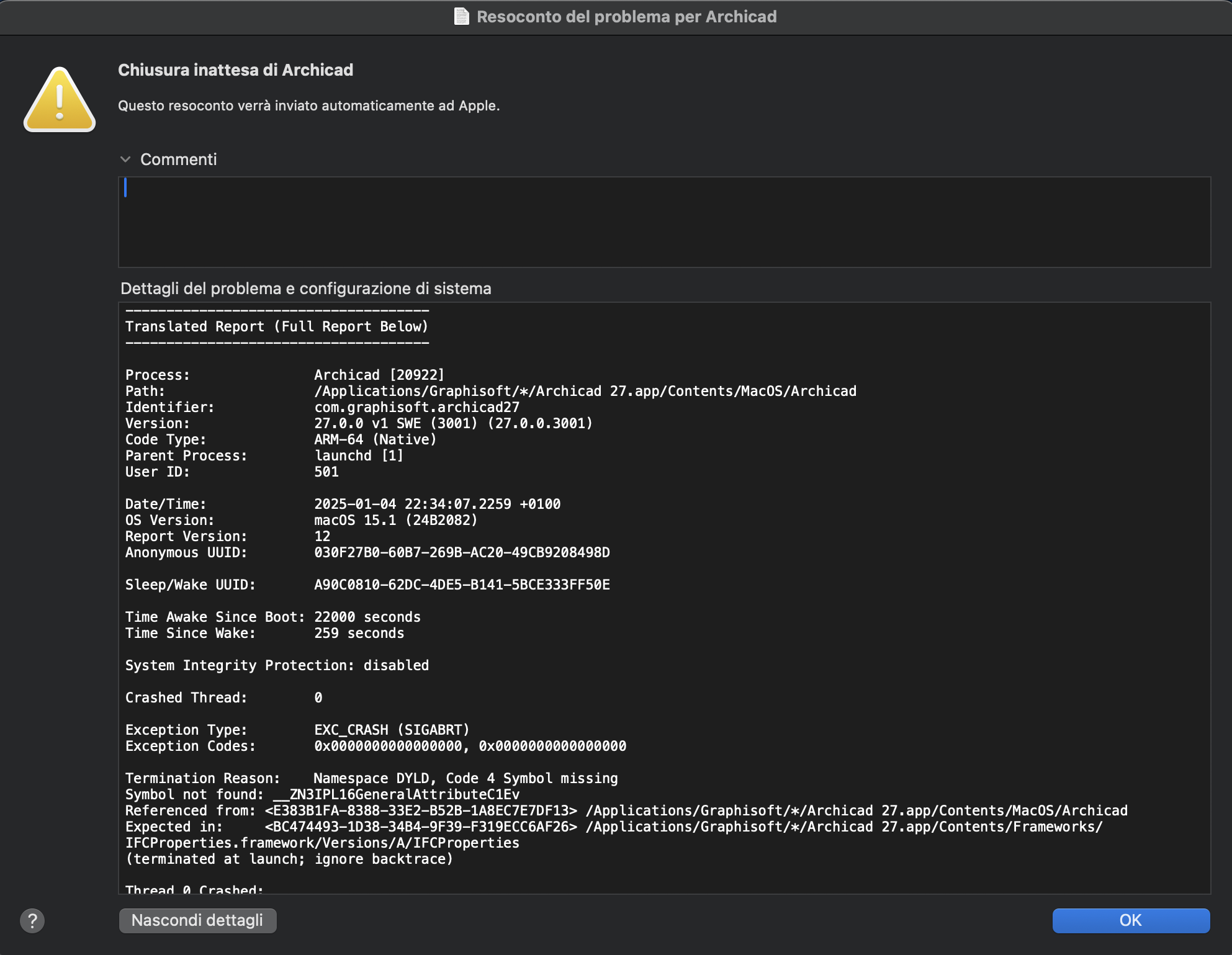Open help with the question mark button
Image resolution: width=1232 pixels, height=955 pixels.
[32, 920]
